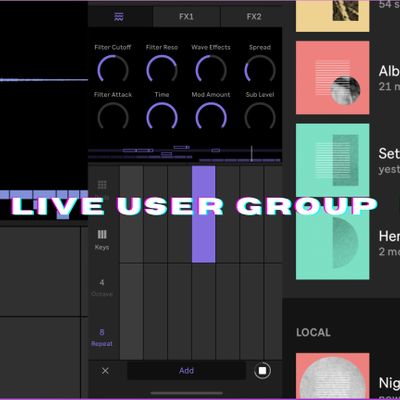The height and width of the screenshot is (400, 400).
Task: Open the green 'Set' thumbnail
Action: (x=332, y=160)
